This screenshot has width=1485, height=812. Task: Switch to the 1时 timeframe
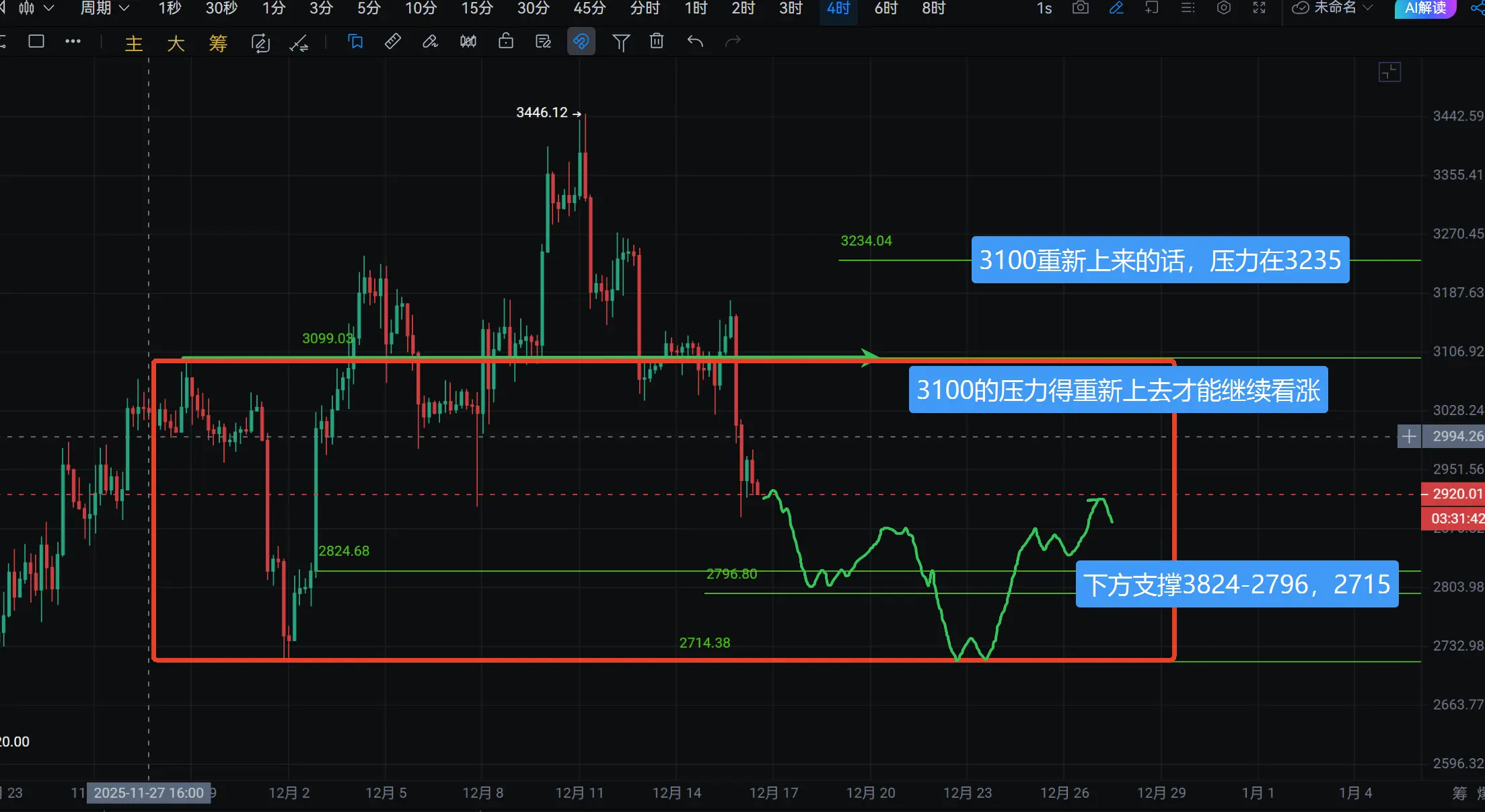(x=696, y=8)
